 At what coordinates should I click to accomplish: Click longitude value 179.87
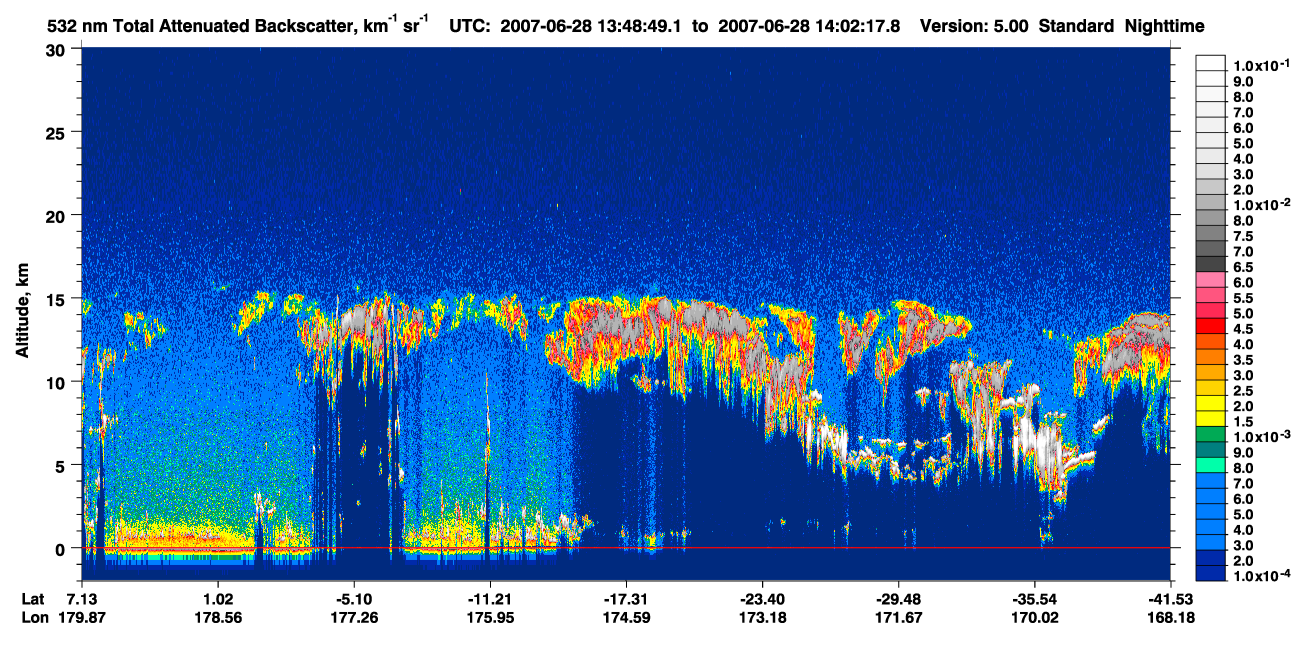pos(82,617)
